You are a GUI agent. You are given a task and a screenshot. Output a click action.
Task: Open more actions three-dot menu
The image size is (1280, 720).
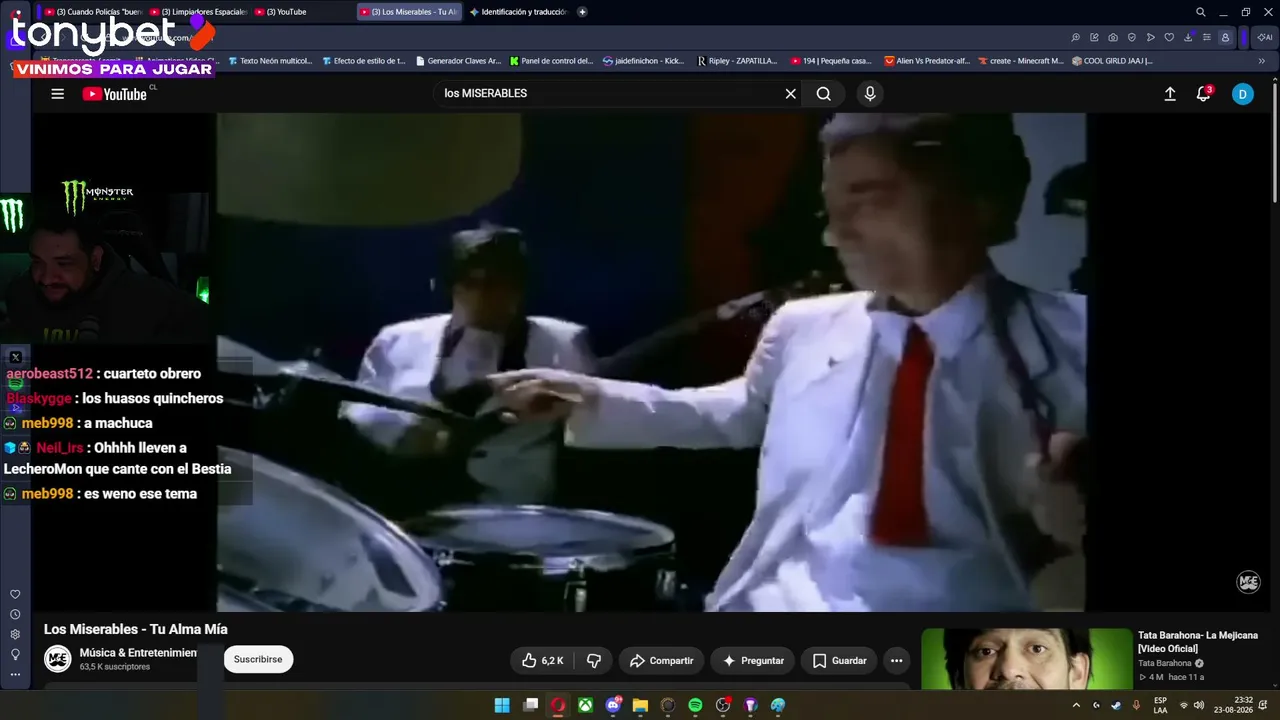(896, 661)
